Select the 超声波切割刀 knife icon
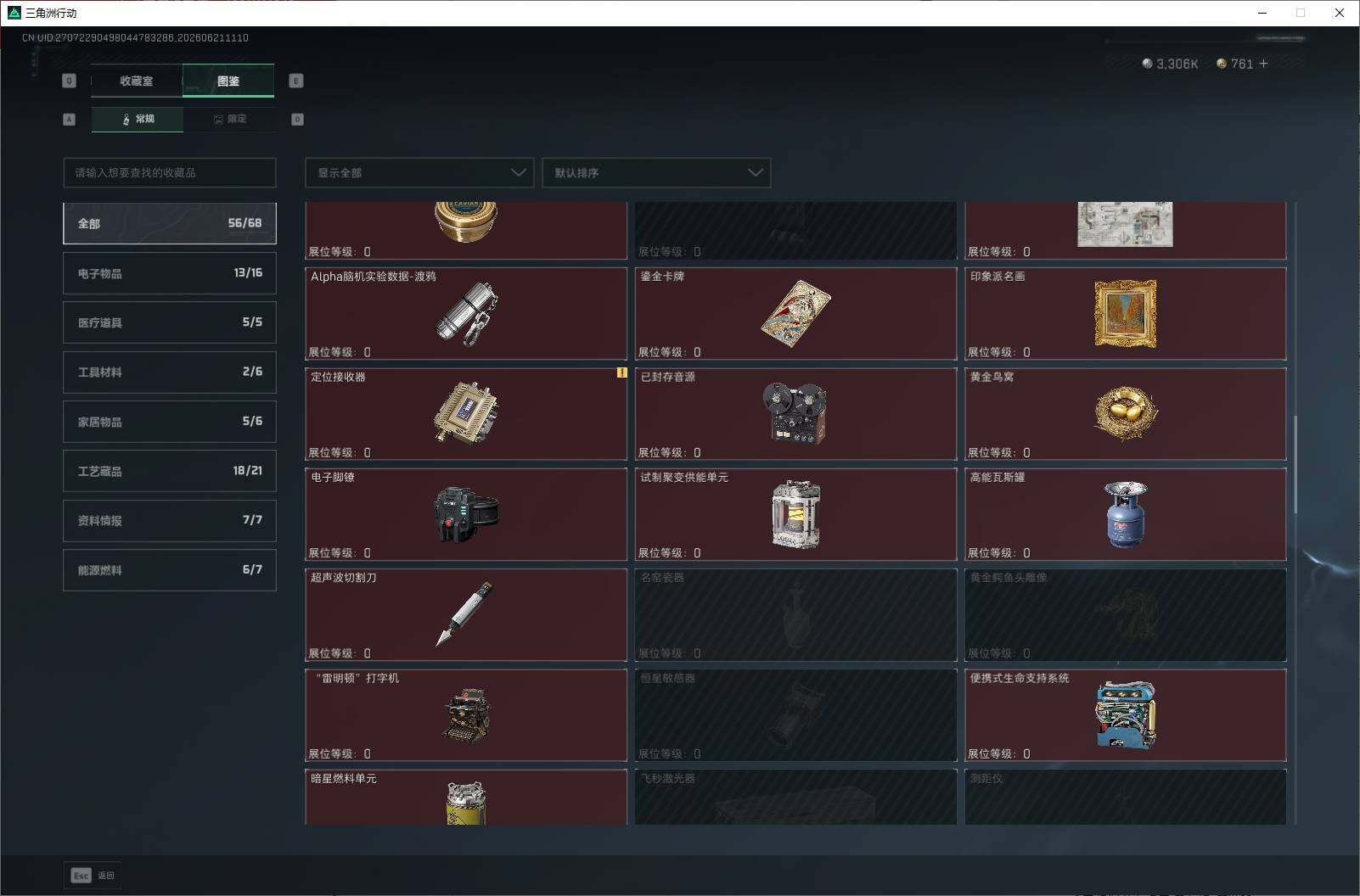 click(464, 614)
